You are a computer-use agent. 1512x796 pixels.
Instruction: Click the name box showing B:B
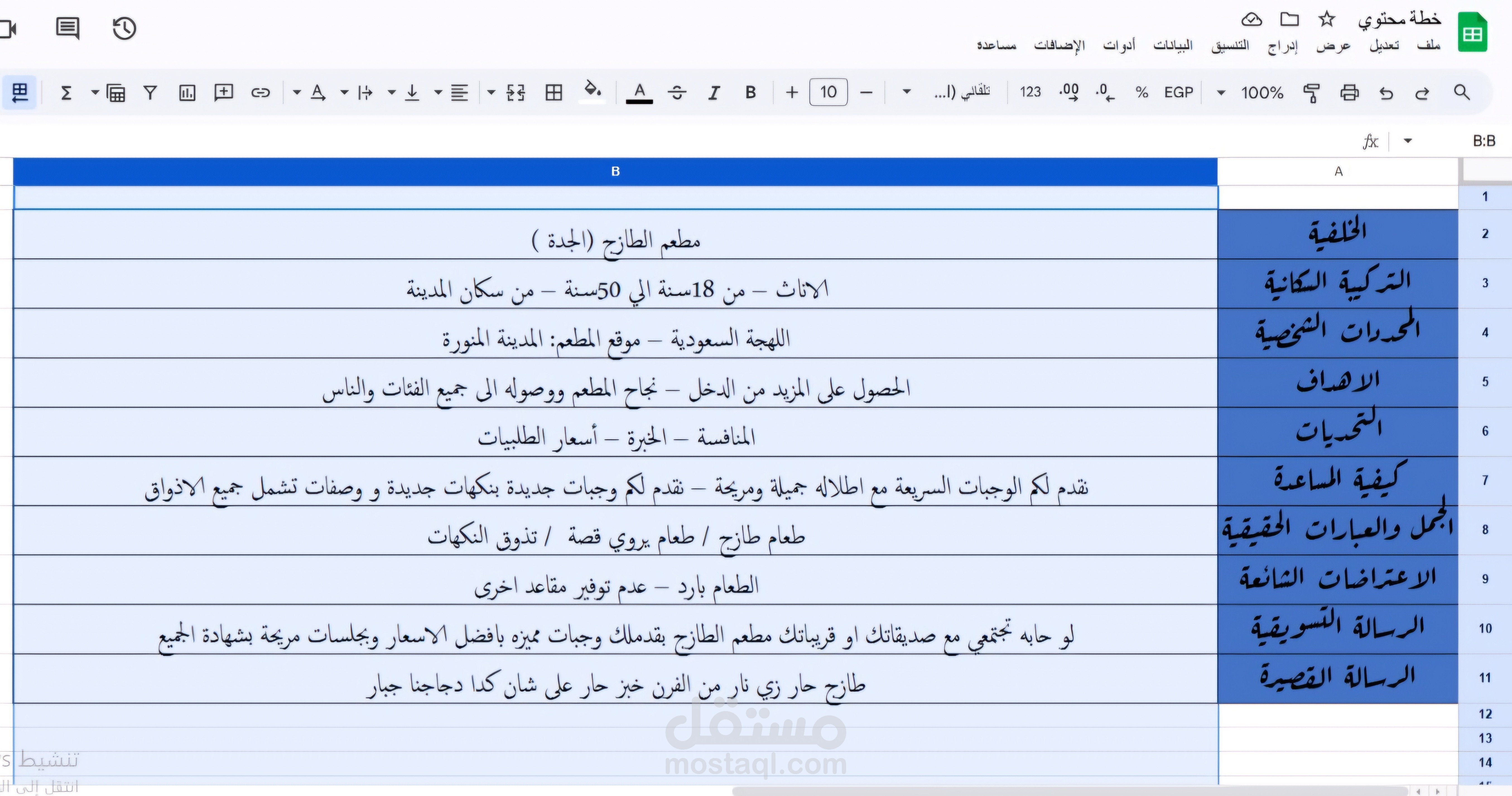click(1483, 141)
